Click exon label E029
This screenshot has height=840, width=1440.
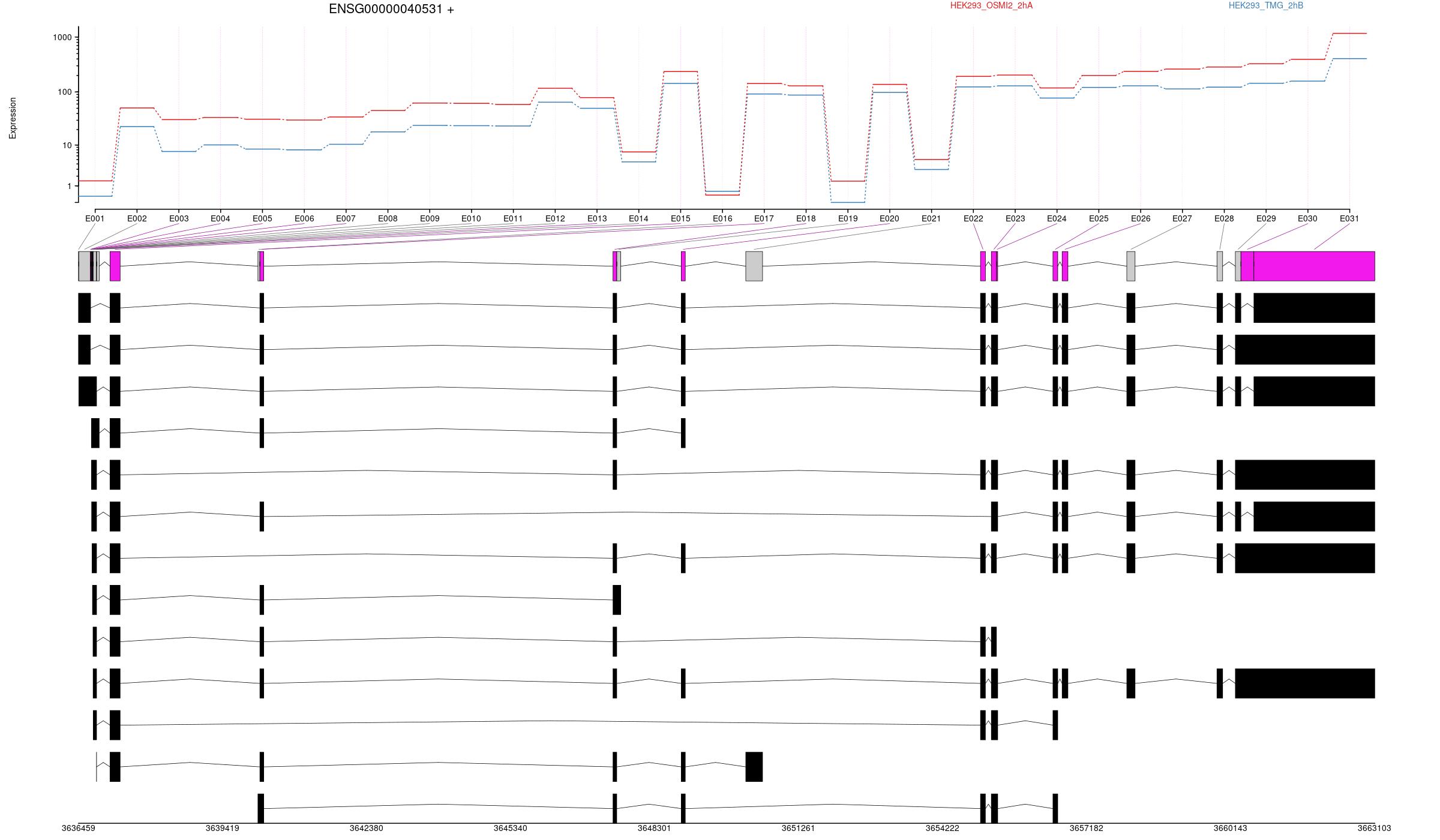point(1266,218)
